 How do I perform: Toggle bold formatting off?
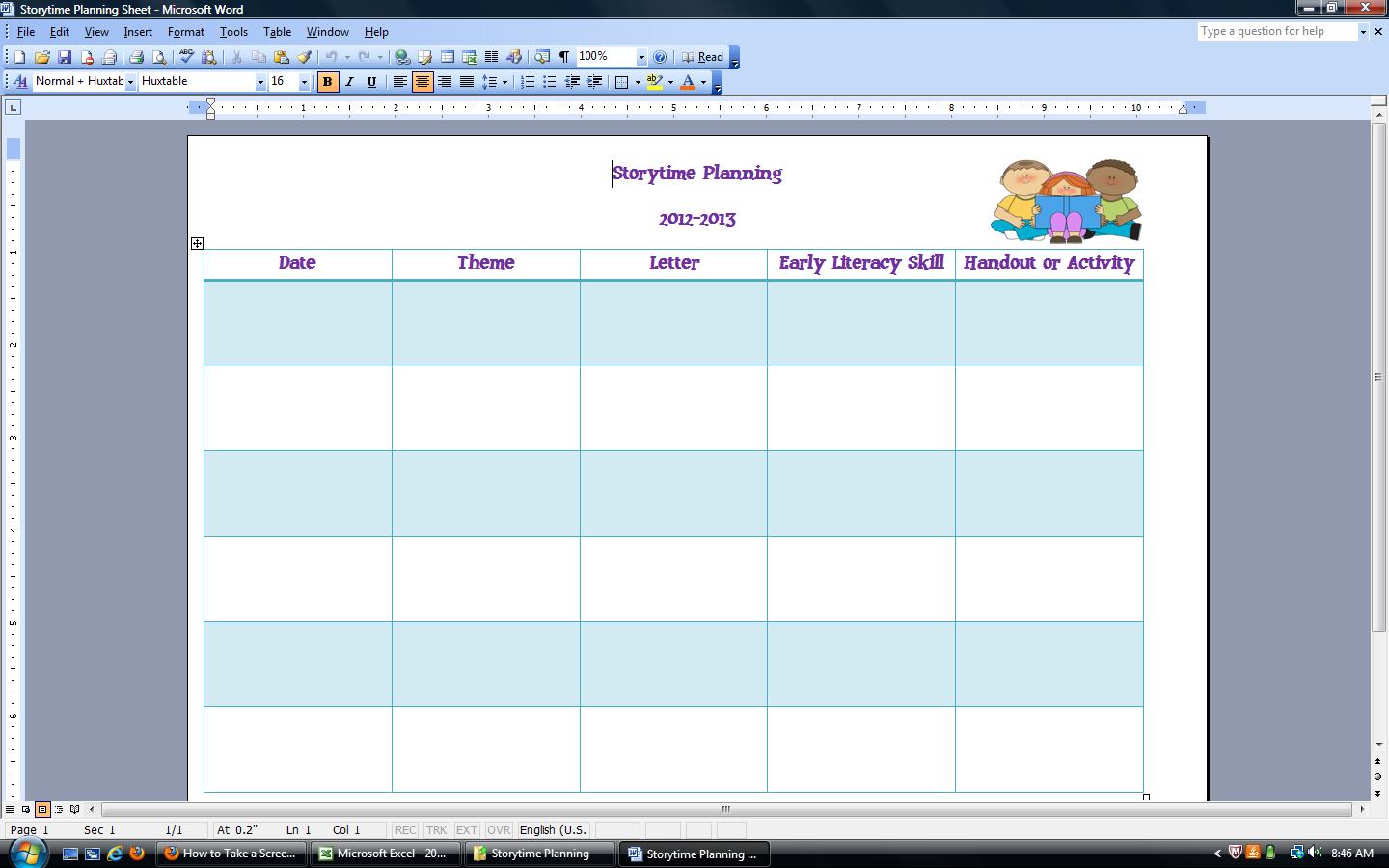coord(327,82)
